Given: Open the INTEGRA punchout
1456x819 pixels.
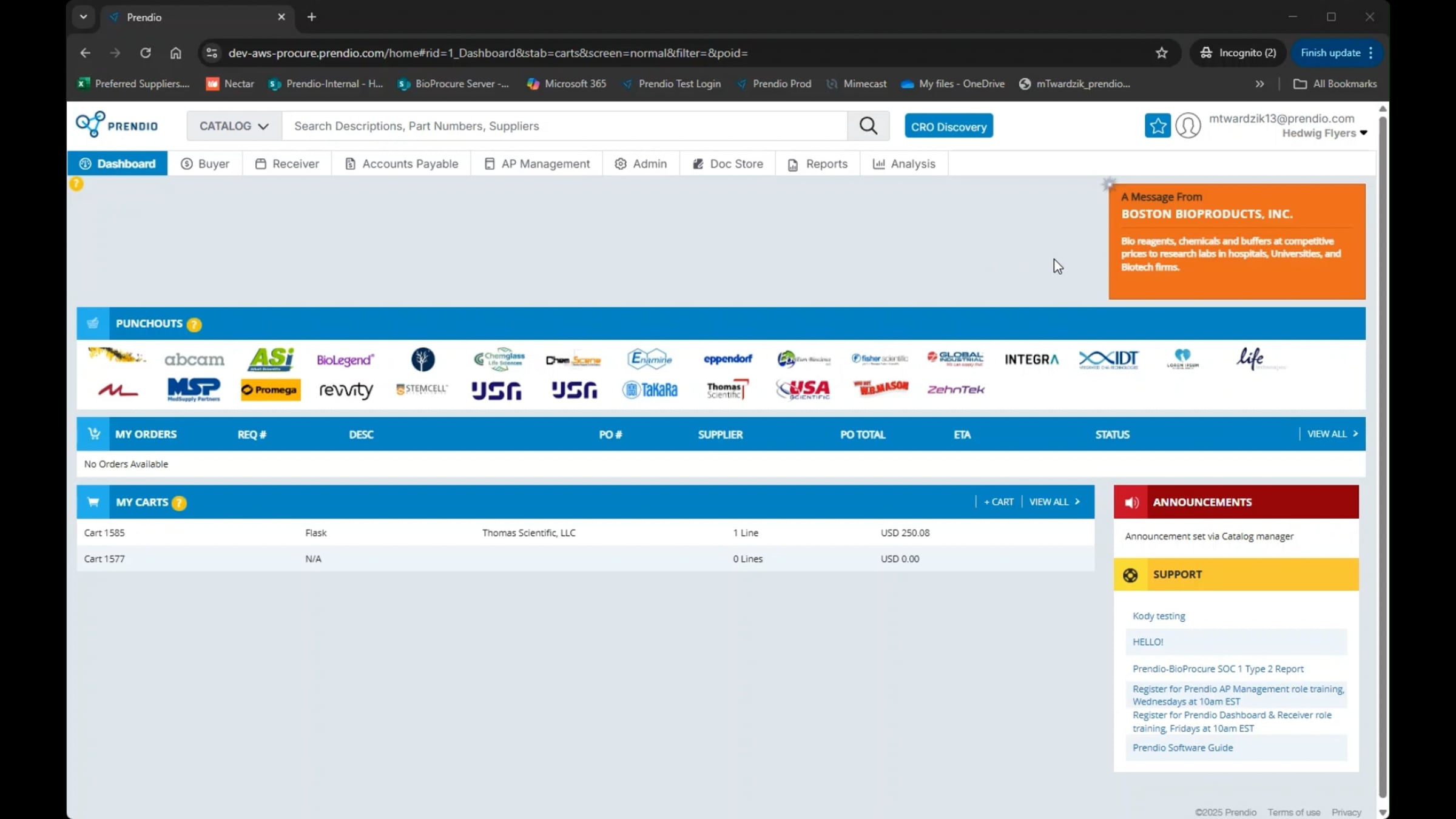Looking at the screenshot, I should coord(1031,359).
